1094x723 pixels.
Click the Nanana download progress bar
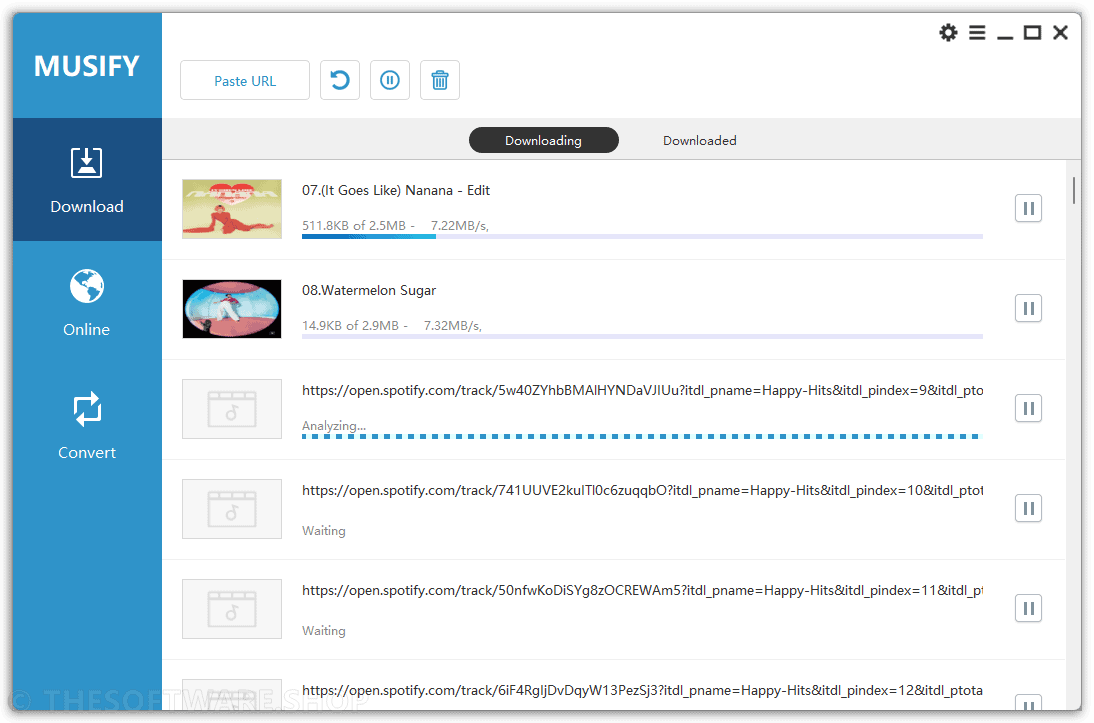642,237
